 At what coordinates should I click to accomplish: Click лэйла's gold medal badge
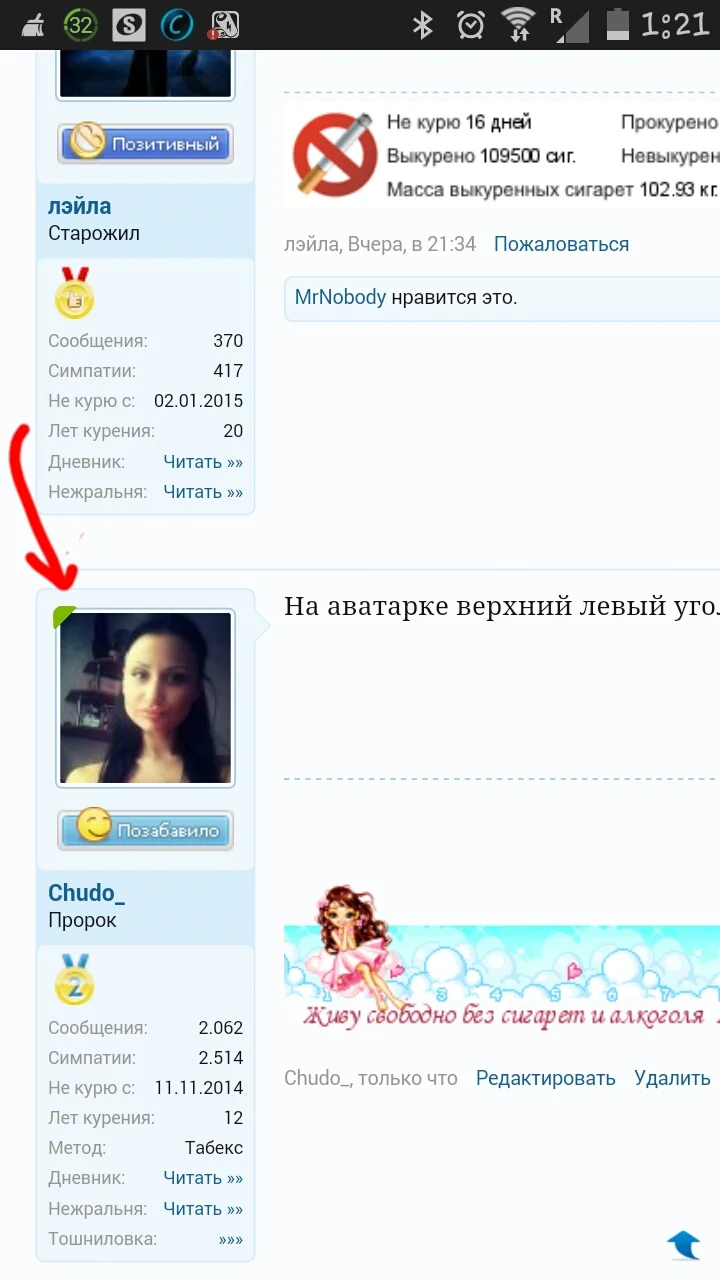pos(74,292)
